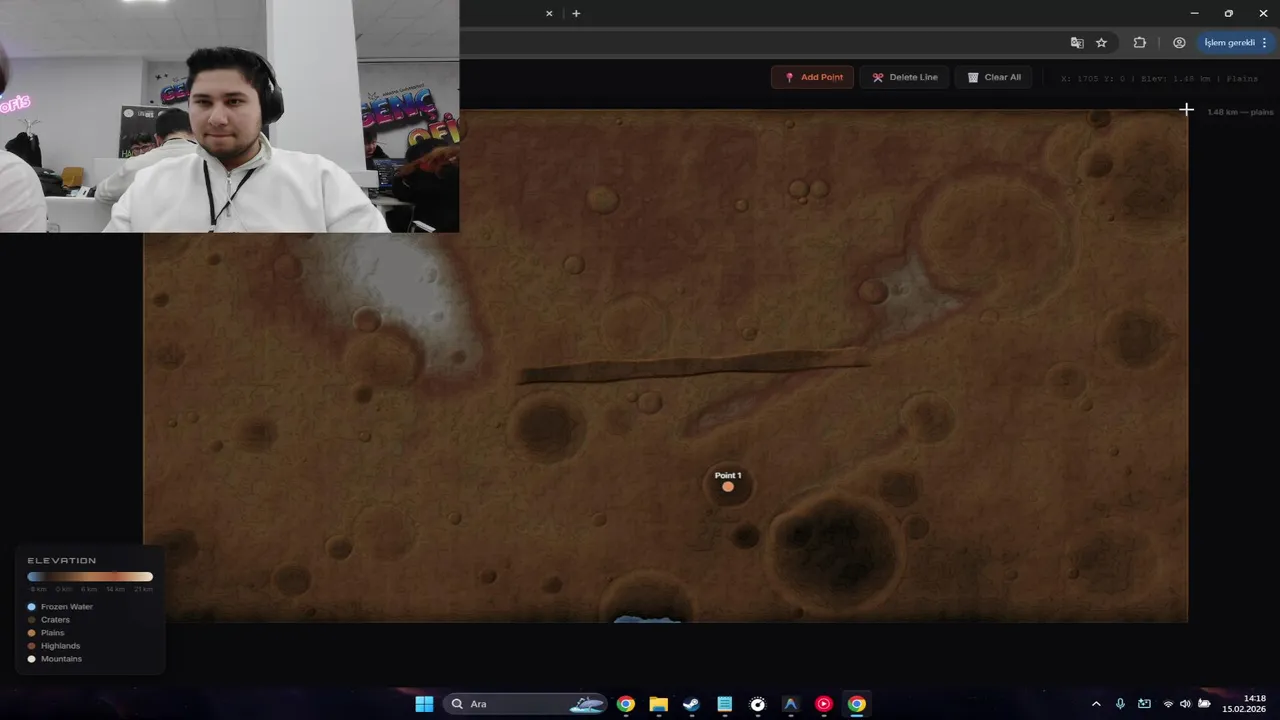1280x720 pixels.
Task: Activate the Add Point tool
Action: coord(812,77)
